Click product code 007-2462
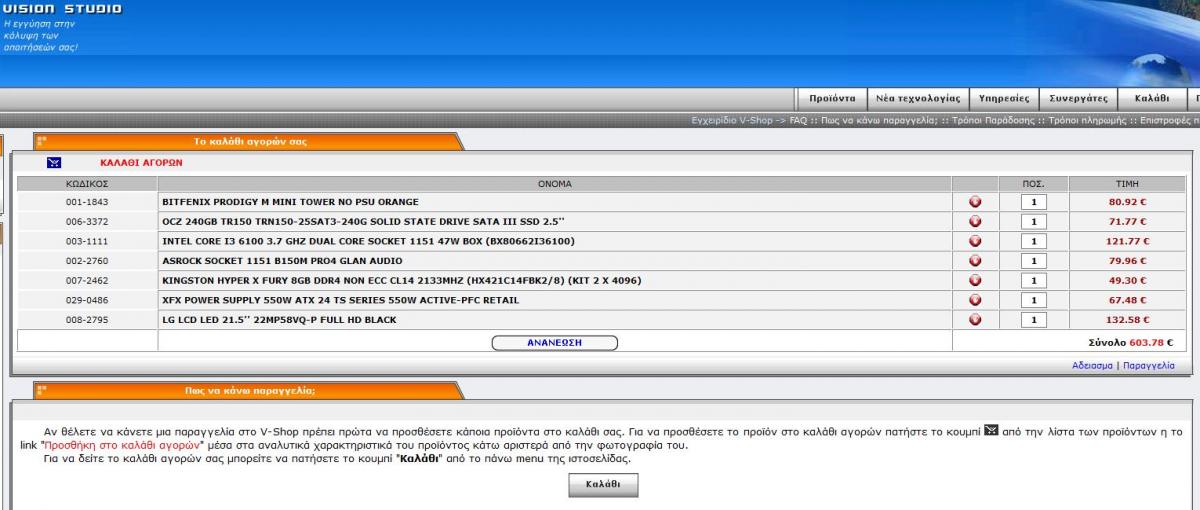The height and width of the screenshot is (510, 1200). pyautogui.click(x=87, y=281)
